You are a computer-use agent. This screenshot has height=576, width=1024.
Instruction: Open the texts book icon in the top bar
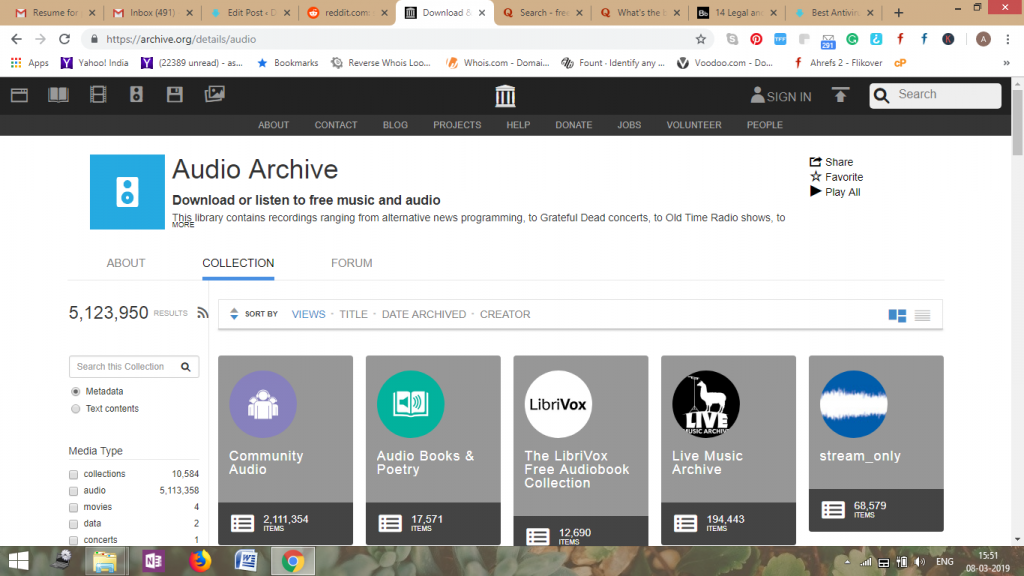(58, 95)
